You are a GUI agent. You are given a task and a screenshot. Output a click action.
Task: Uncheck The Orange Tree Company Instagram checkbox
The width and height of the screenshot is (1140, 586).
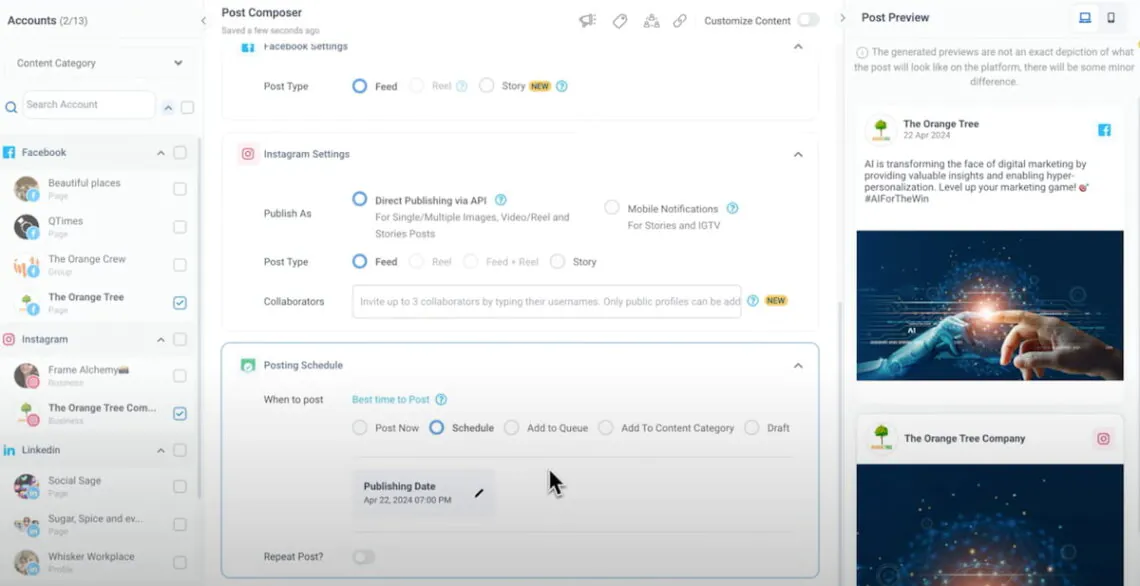[180, 414]
